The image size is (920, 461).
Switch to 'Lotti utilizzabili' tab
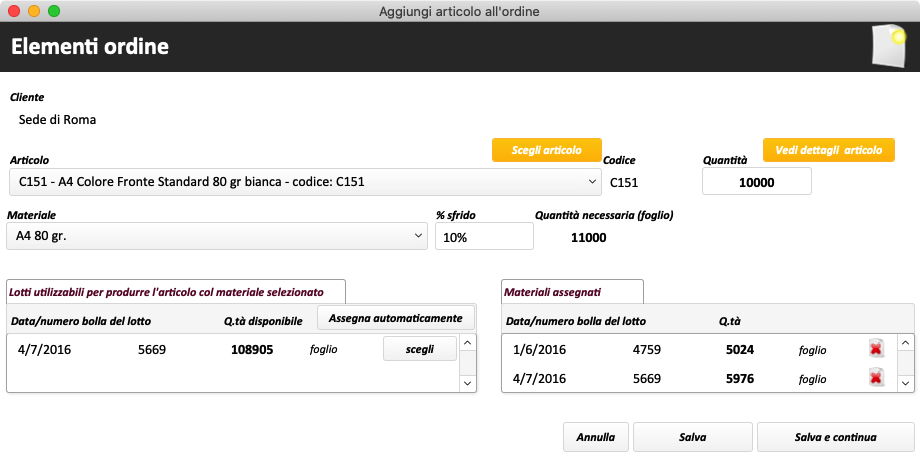coord(176,292)
